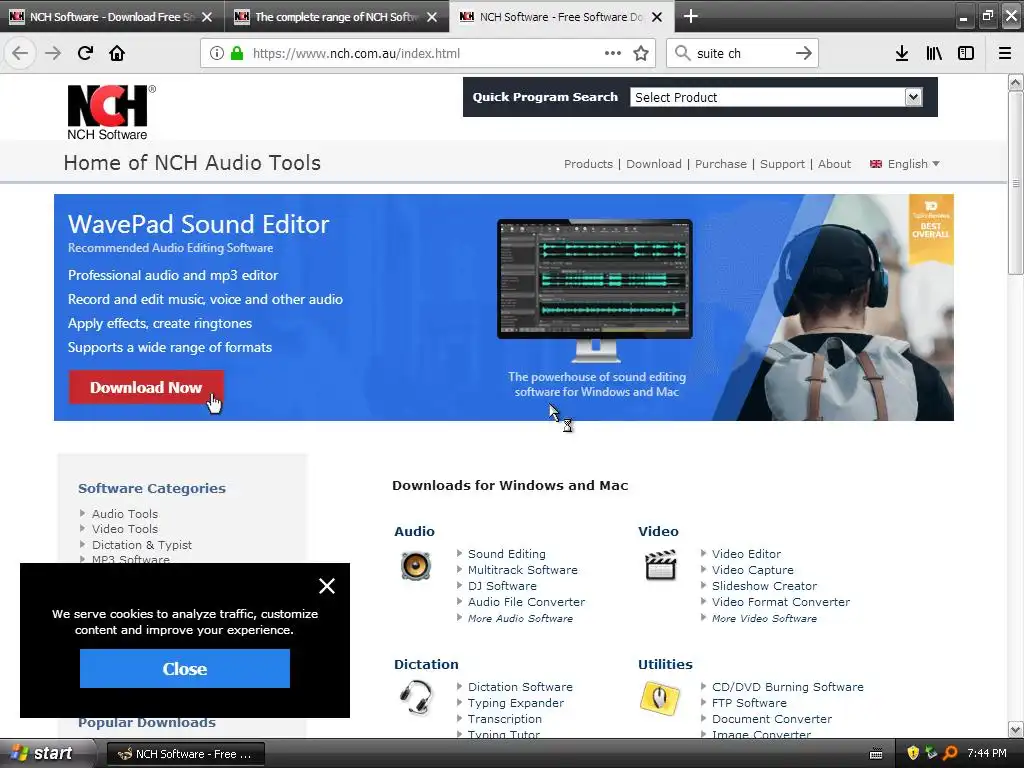This screenshot has width=1024, height=768.
Task: Open the FTP Software link
Action: 749,703
